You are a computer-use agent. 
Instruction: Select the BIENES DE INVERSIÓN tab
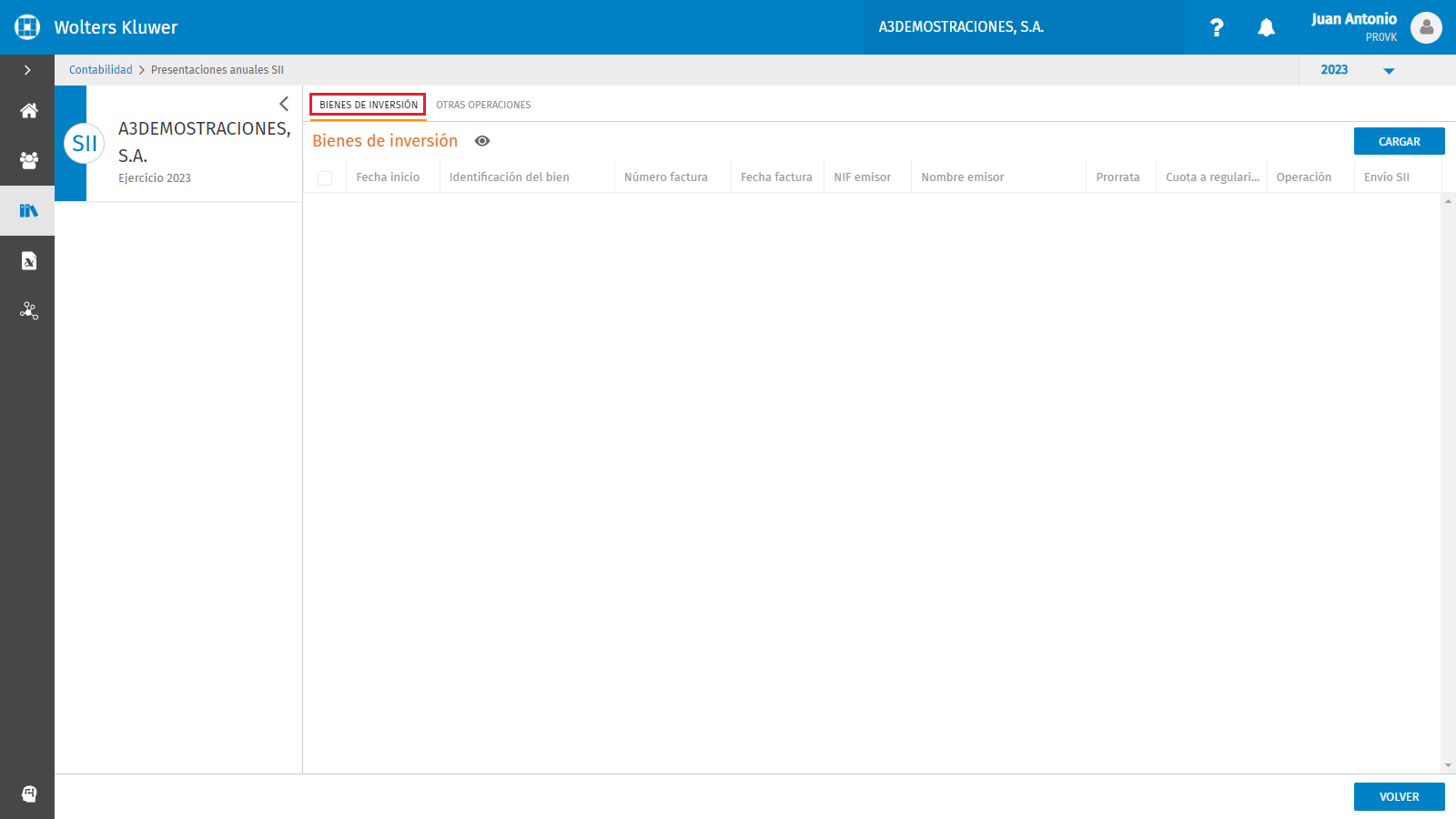[x=369, y=105]
